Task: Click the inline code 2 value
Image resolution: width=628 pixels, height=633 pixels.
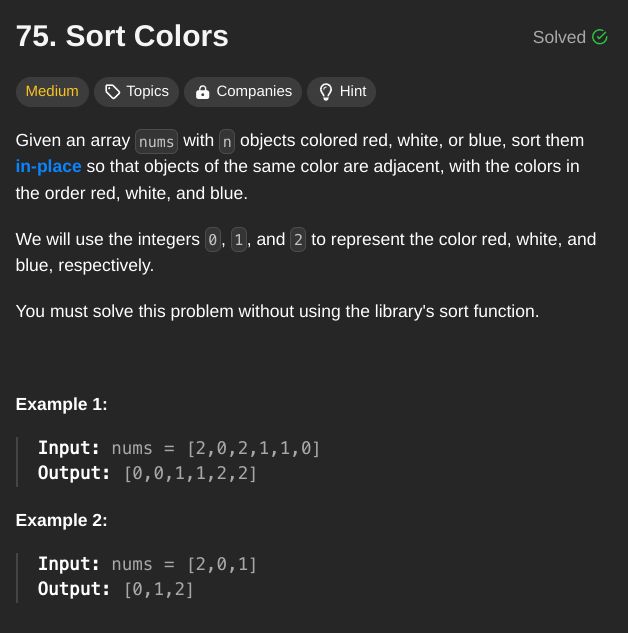Action: click(298, 240)
